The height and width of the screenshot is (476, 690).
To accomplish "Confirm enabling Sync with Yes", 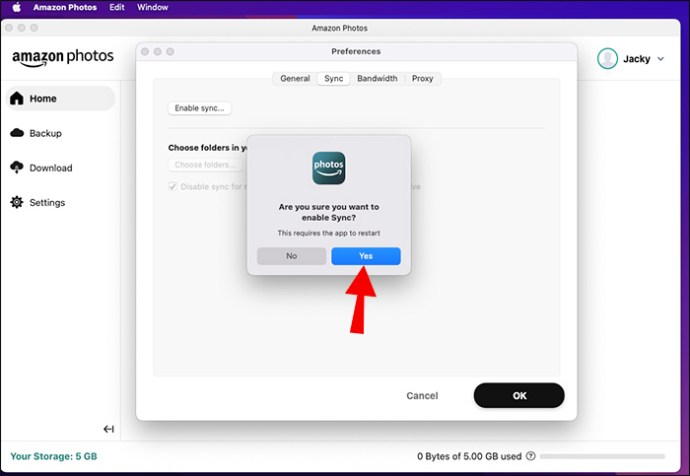I will [366, 256].
